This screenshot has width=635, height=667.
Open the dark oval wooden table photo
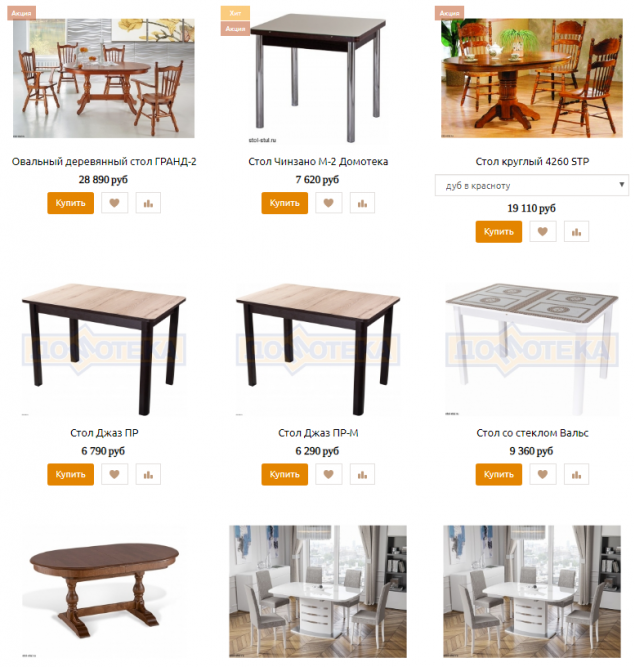coord(104,591)
